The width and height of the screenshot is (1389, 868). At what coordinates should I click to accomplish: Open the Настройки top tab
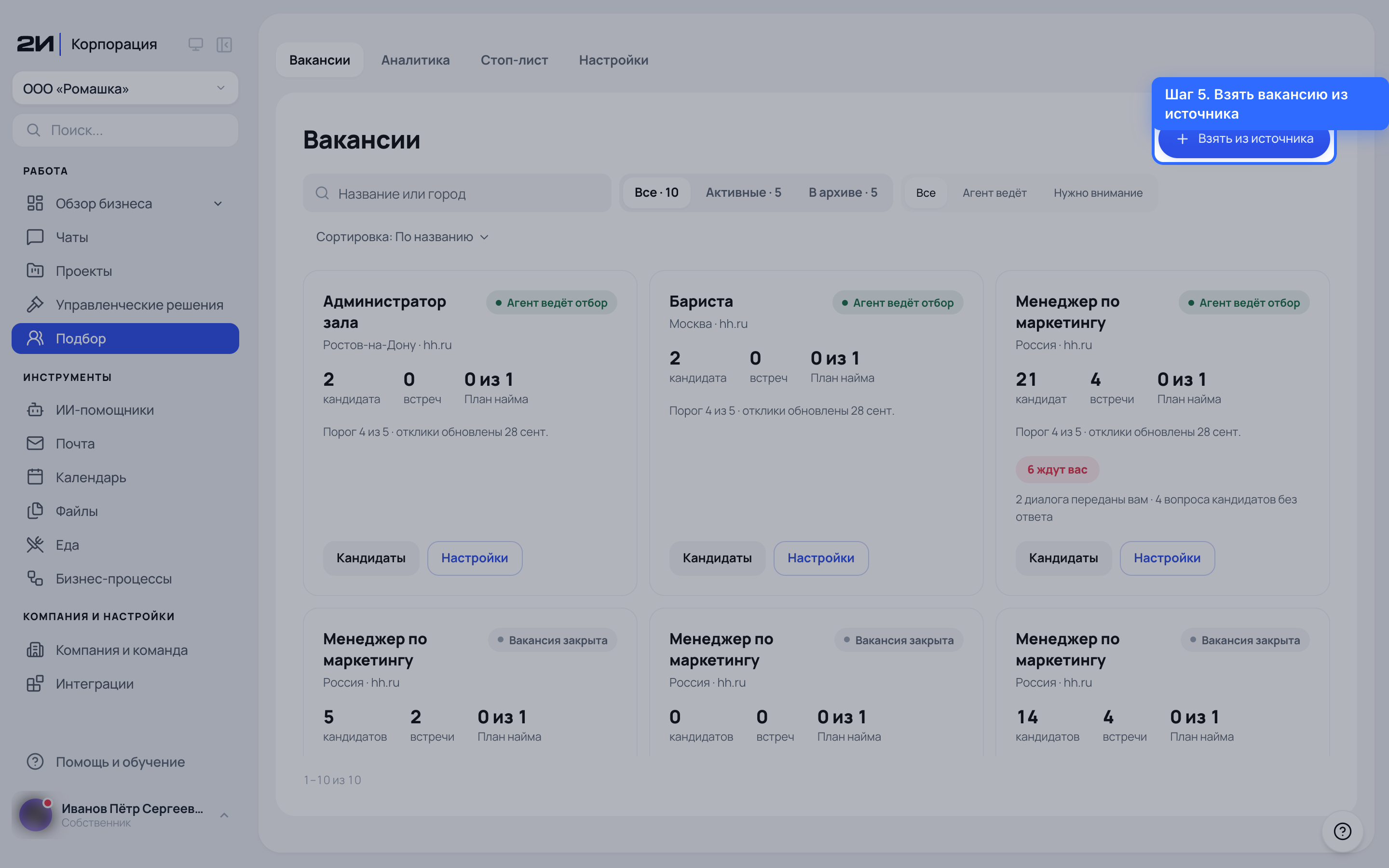pyautogui.click(x=613, y=60)
